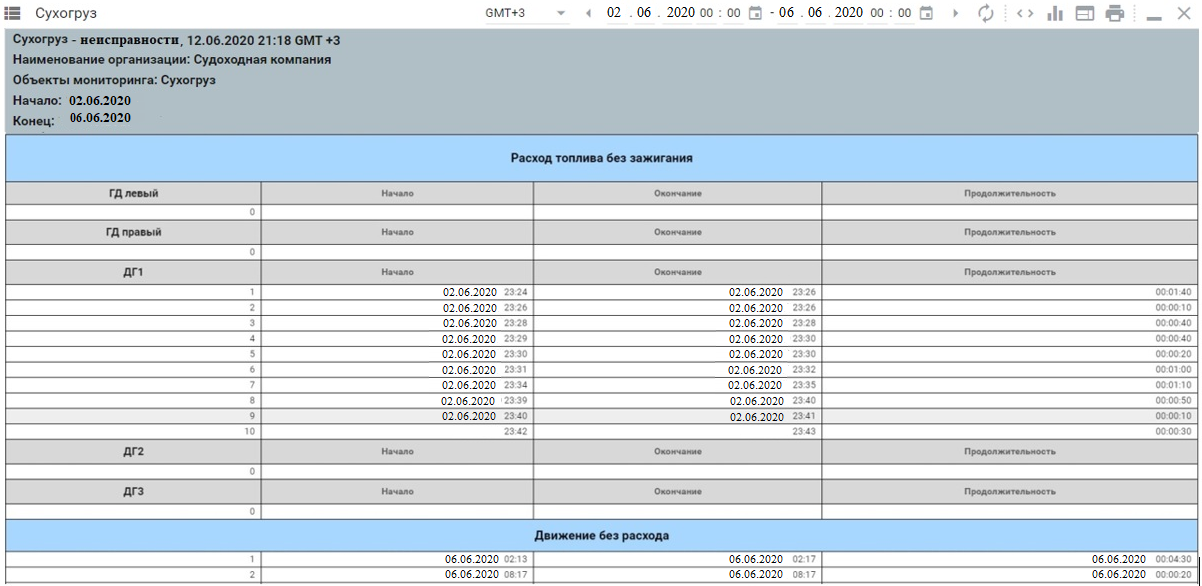Print the report
The image size is (1202, 586).
(1115, 13)
